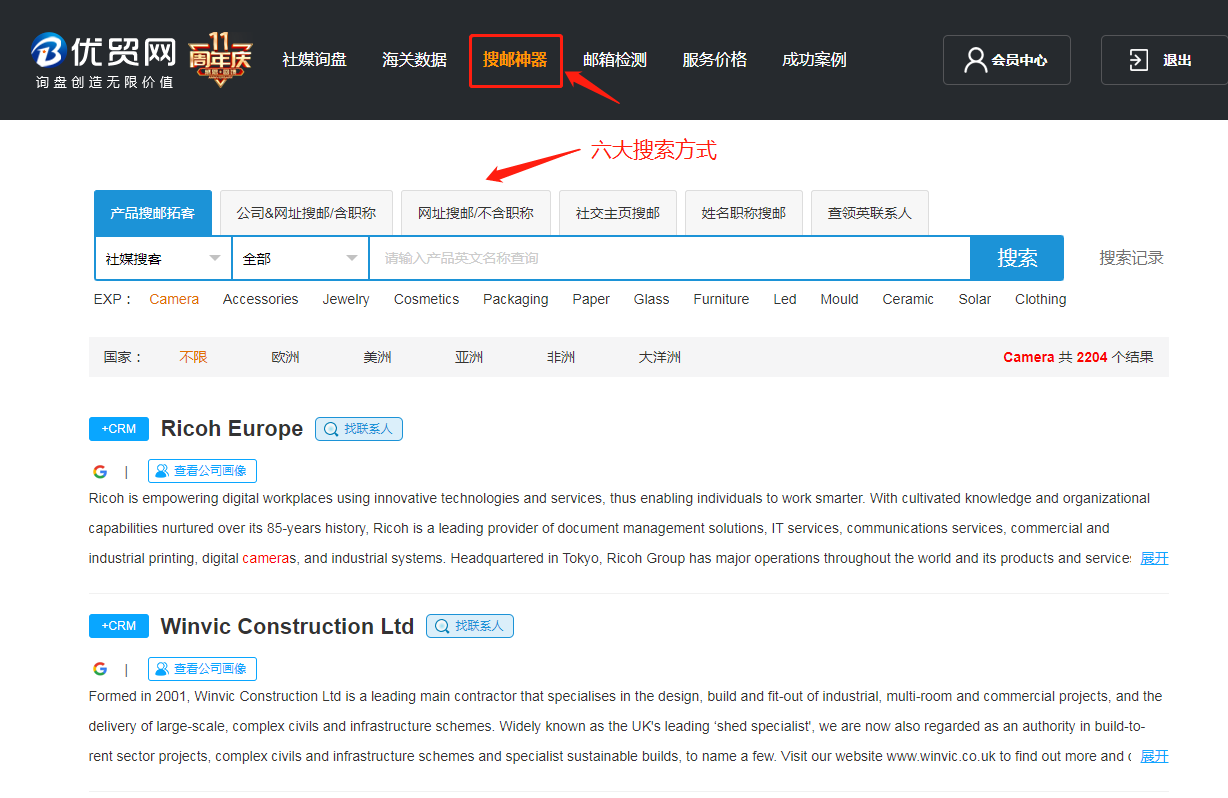Screen dimensions: 1228x798
Task: Add Ricoh Europe to CRM
Action: point(119,429)
